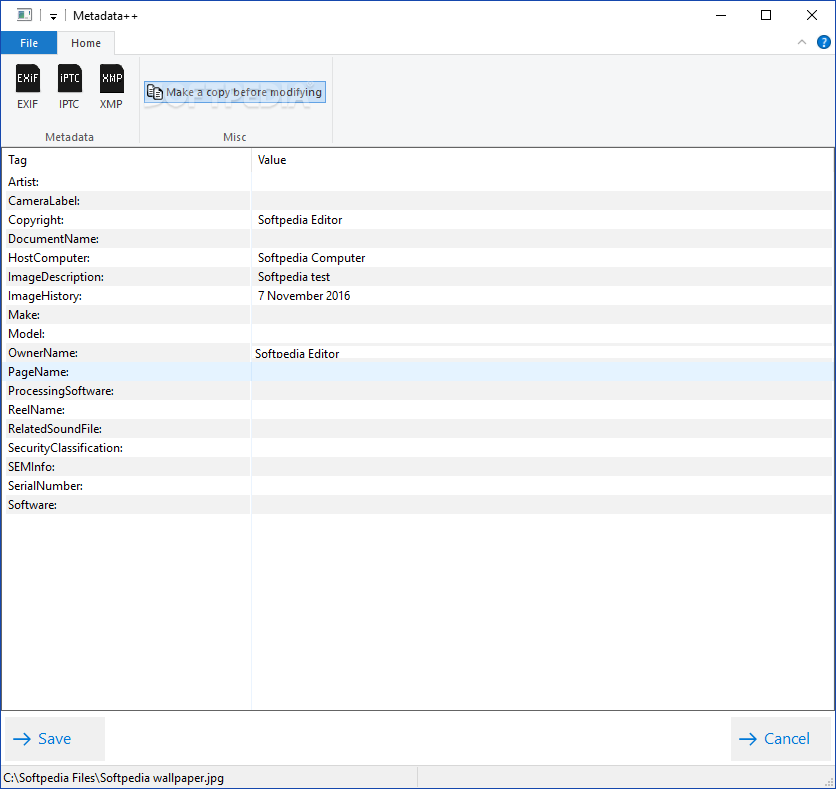
Task: Save the metadata changes
Action: [x=55, y=738]
